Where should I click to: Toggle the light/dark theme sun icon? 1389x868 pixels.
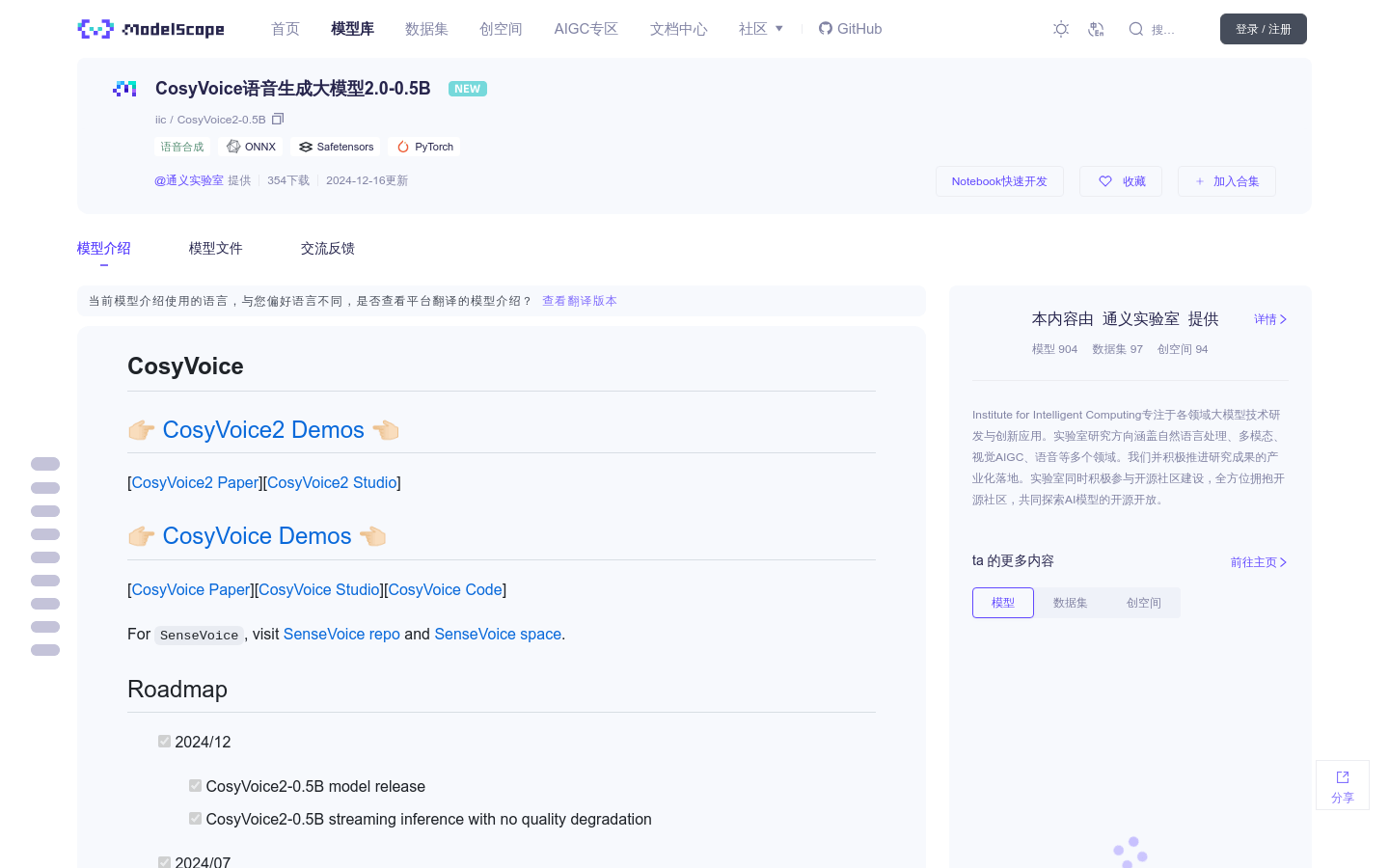coord(1061,29)
